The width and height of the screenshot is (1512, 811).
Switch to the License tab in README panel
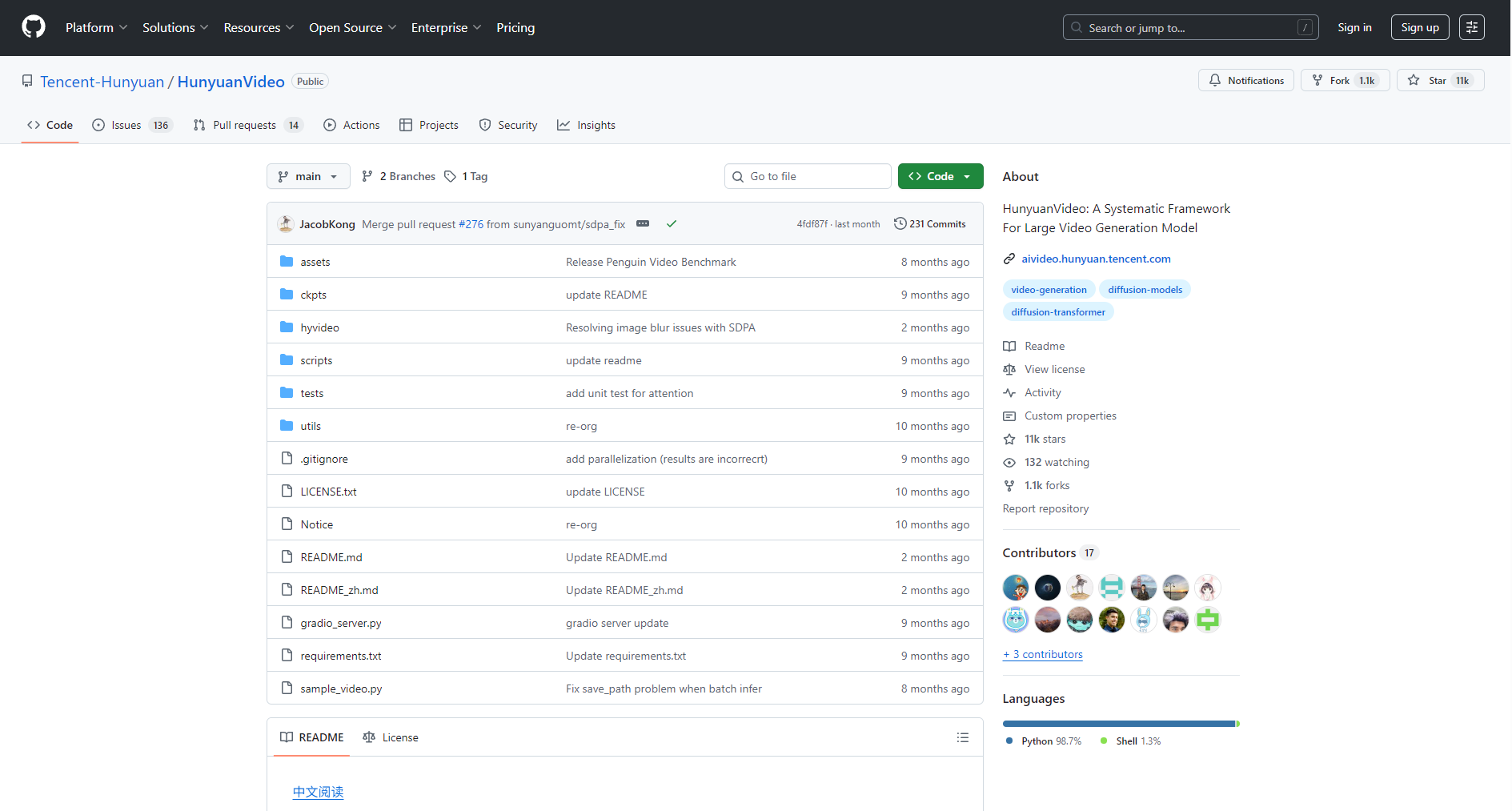click(391, 737)
